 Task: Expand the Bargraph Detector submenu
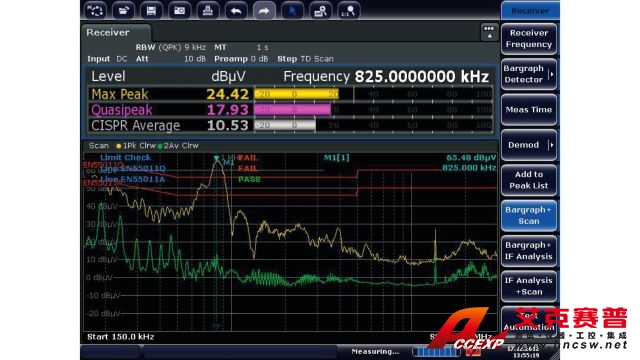coord(551,74)
